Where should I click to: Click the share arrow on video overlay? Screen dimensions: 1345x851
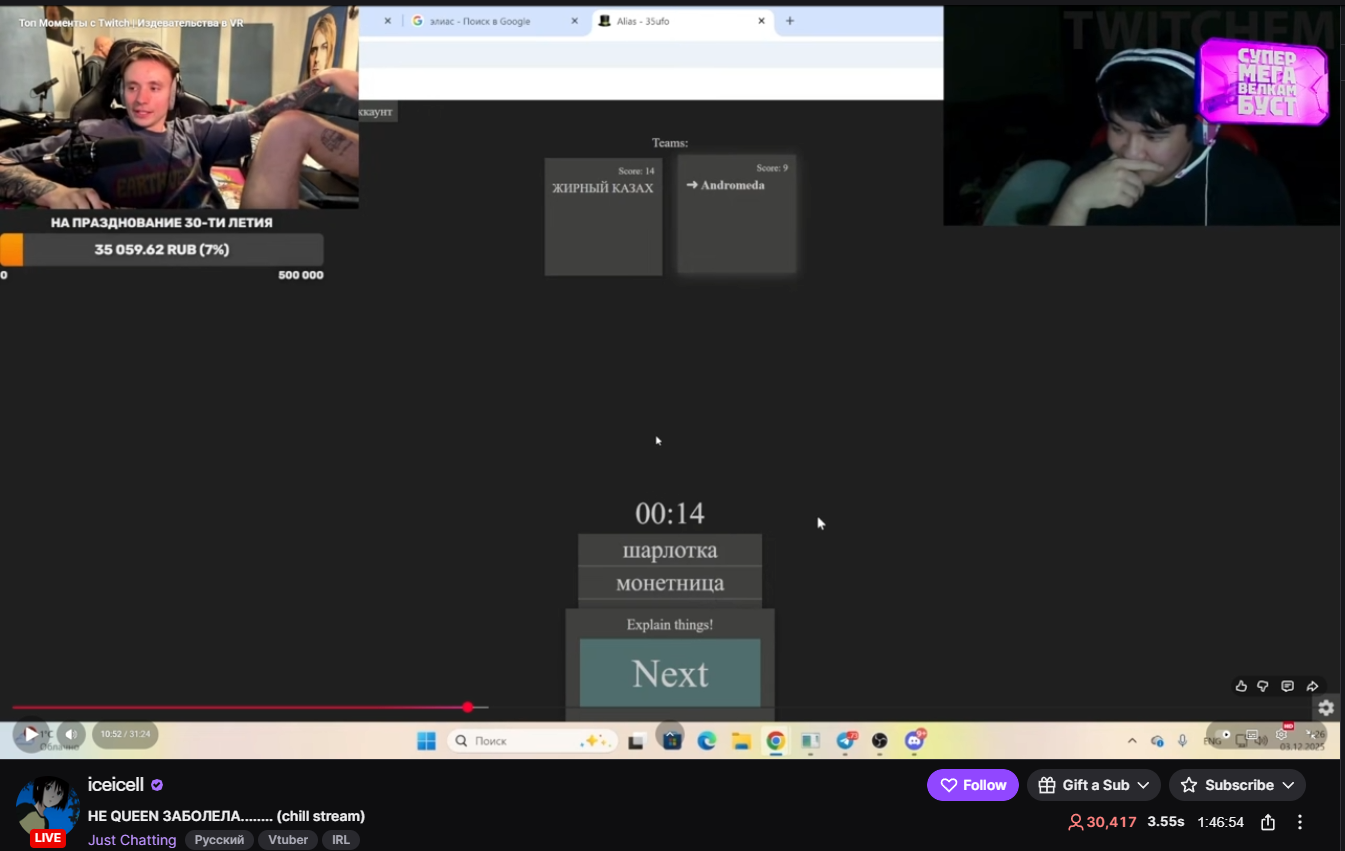coord(1313,686)
